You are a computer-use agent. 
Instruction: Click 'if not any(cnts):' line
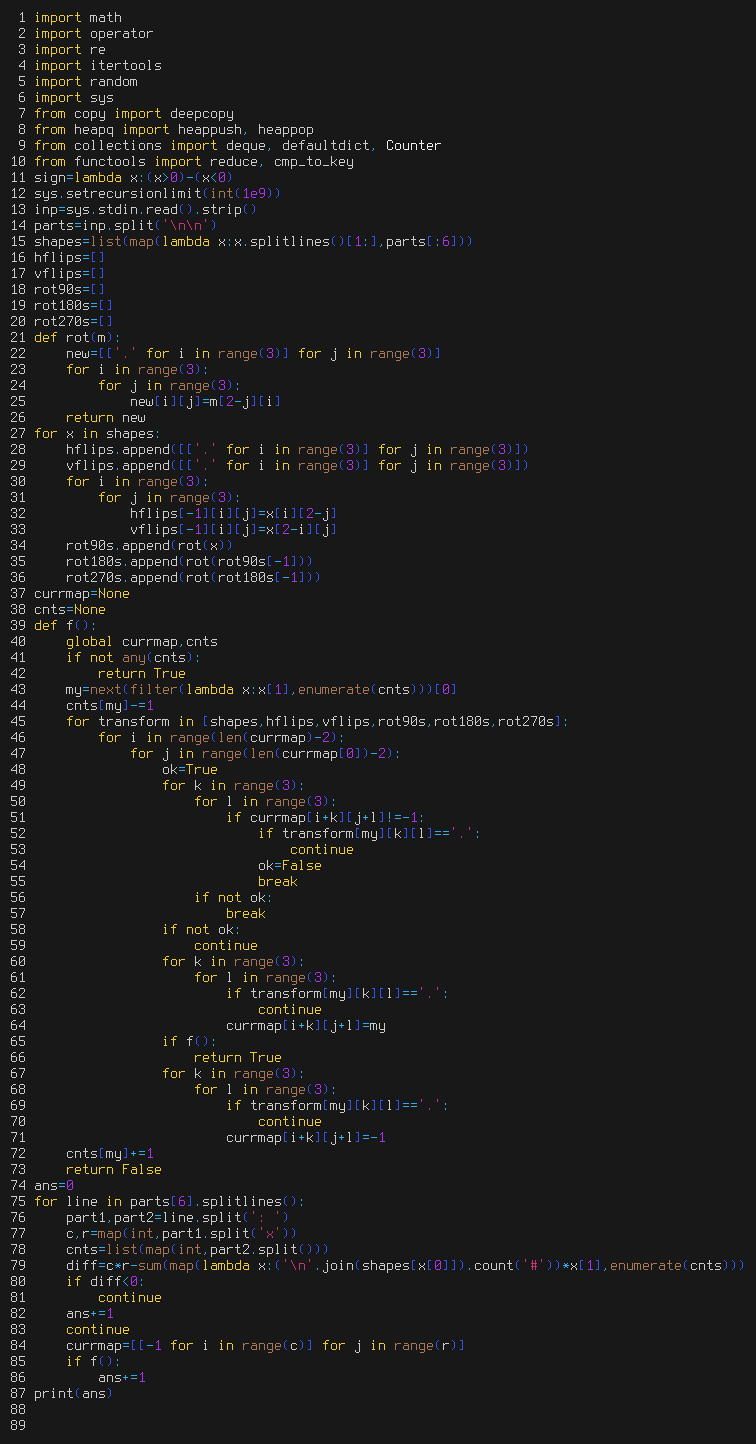134,657
